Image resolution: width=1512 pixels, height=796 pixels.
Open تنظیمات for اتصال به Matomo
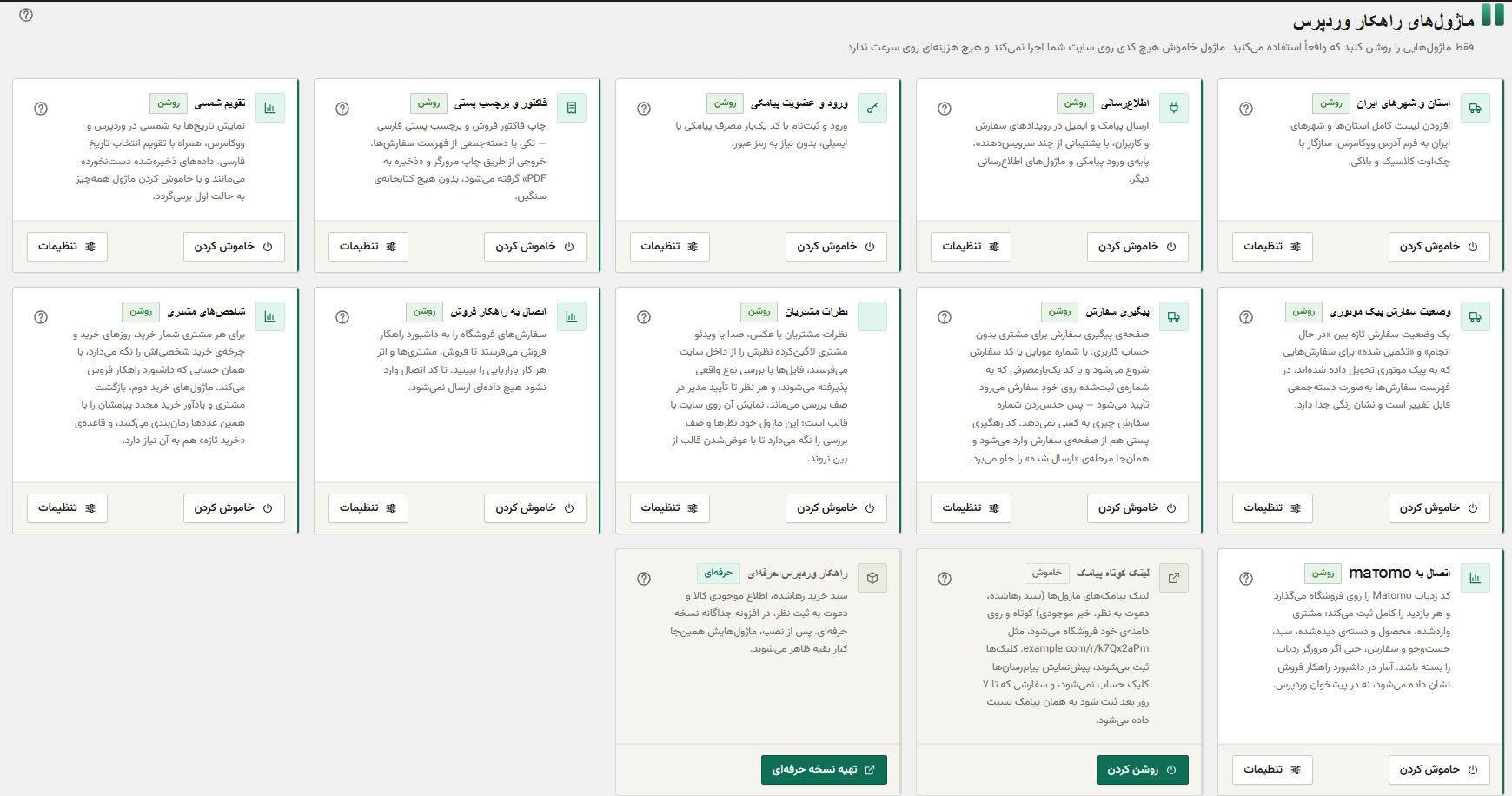[1272, 770]
